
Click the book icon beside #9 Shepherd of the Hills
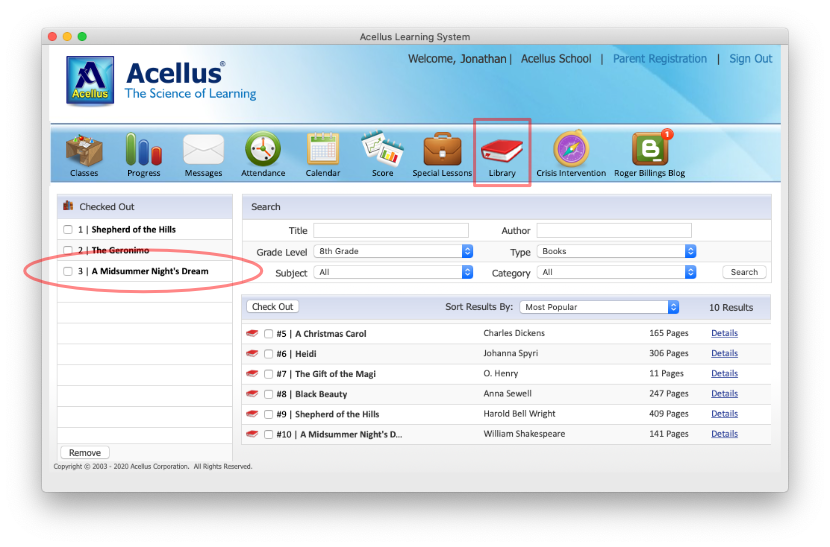click(x=252, y=414)
